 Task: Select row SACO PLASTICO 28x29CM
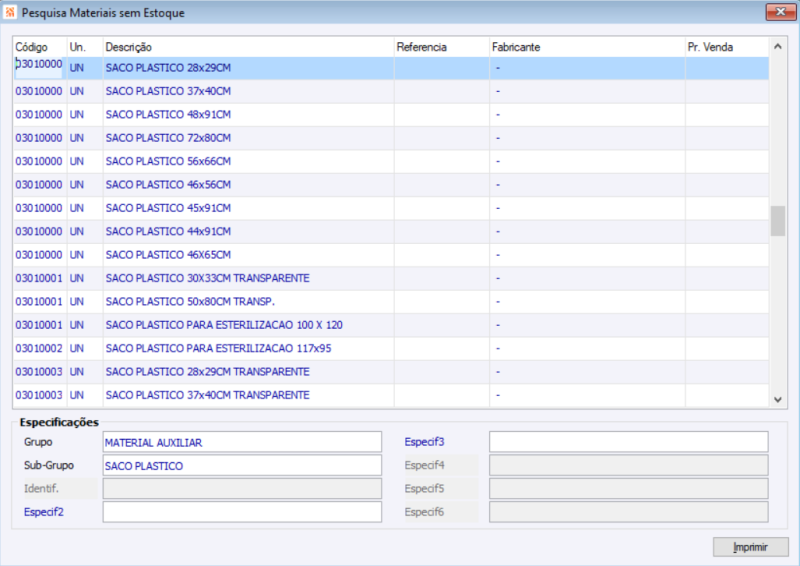tap(391, 68)
